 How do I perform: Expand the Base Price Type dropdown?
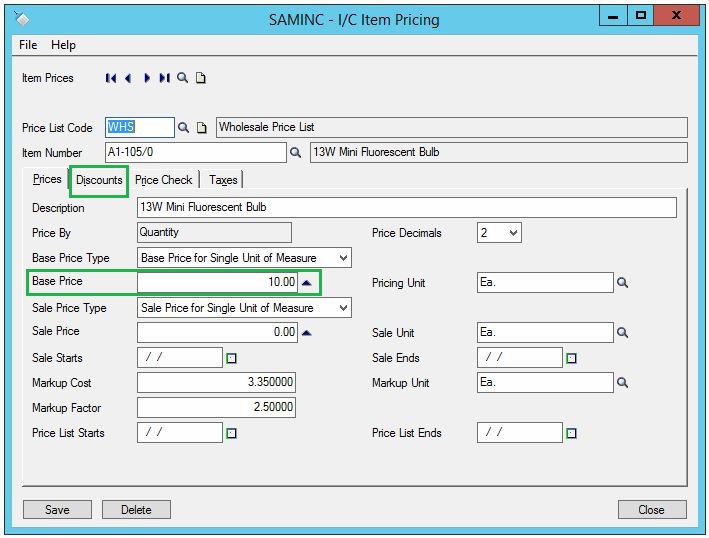343,258
